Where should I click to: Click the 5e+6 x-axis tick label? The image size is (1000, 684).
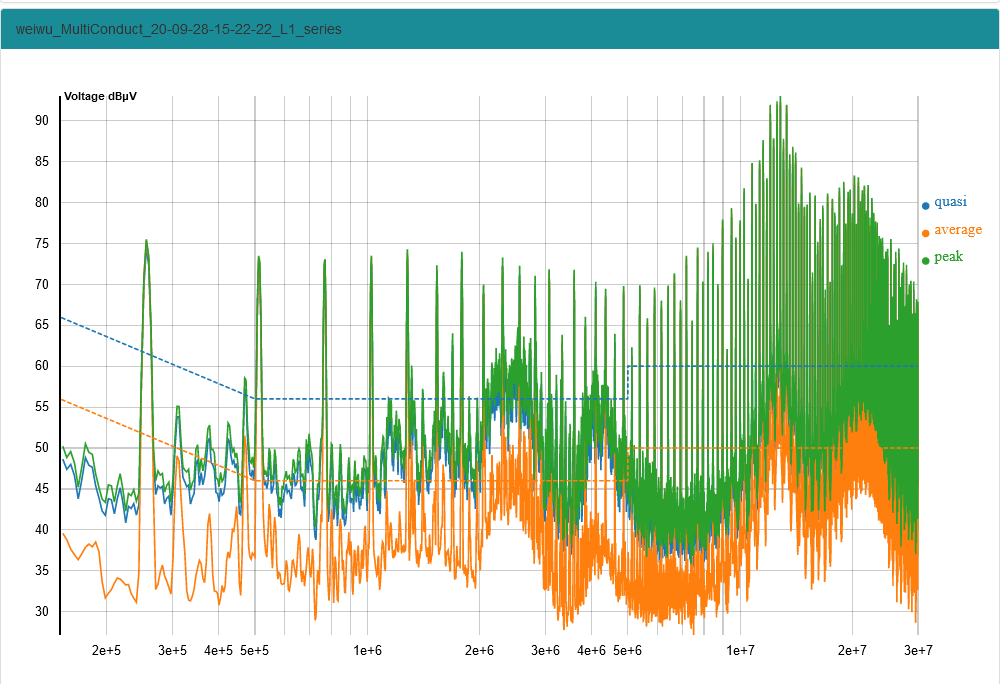[x=627, y=651]
